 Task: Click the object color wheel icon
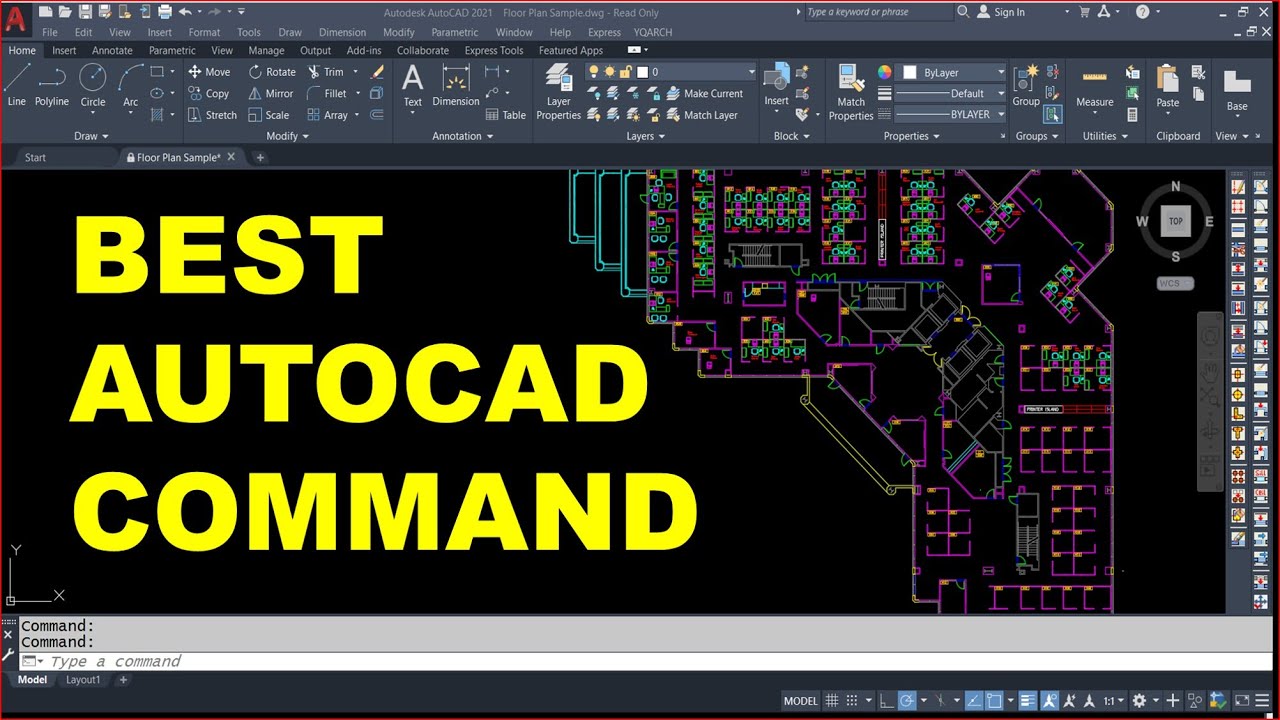pyautogui.click(x=885, y=72)
